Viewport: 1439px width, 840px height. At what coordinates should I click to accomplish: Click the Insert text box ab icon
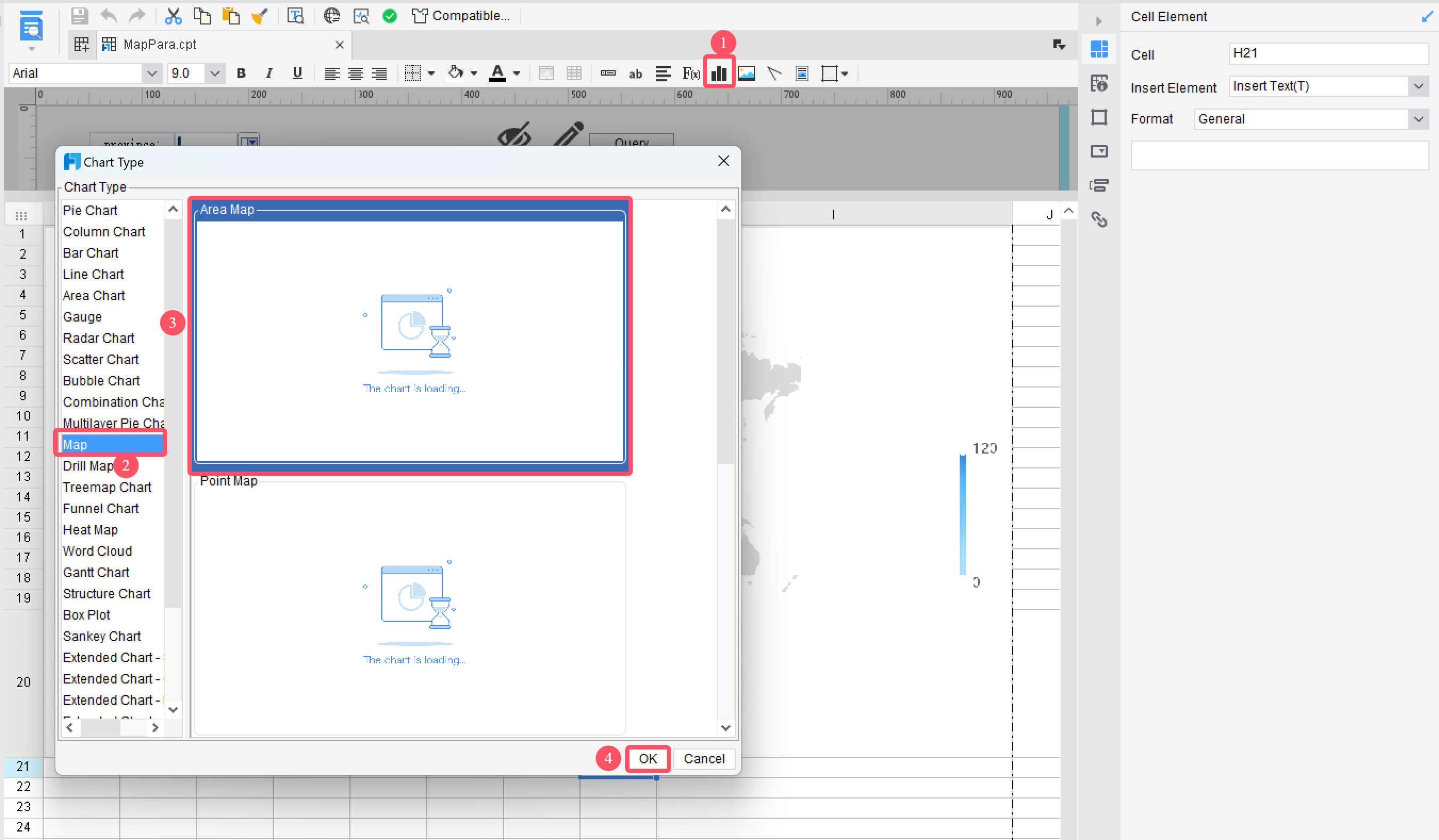(x=635, y=73)
